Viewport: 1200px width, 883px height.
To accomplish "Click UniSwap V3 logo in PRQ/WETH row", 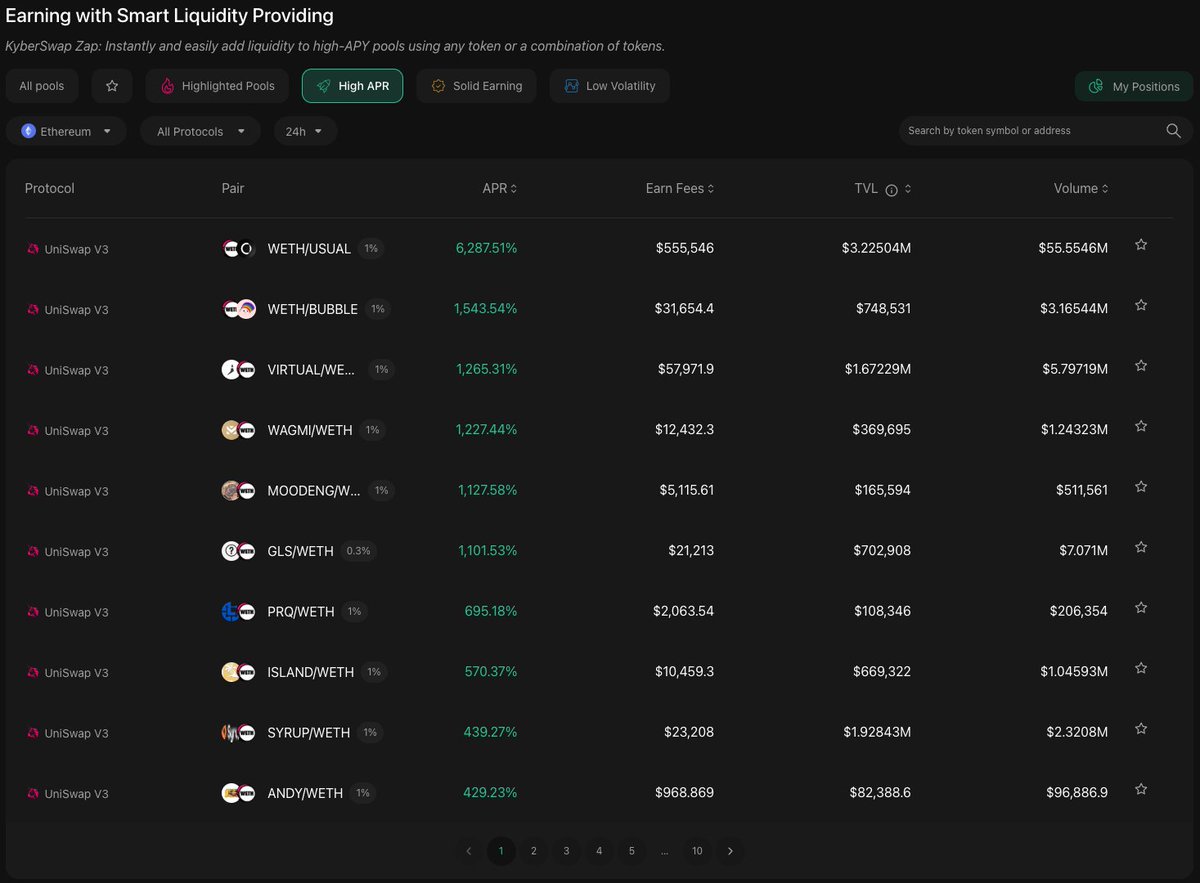I will click(33, 612).
